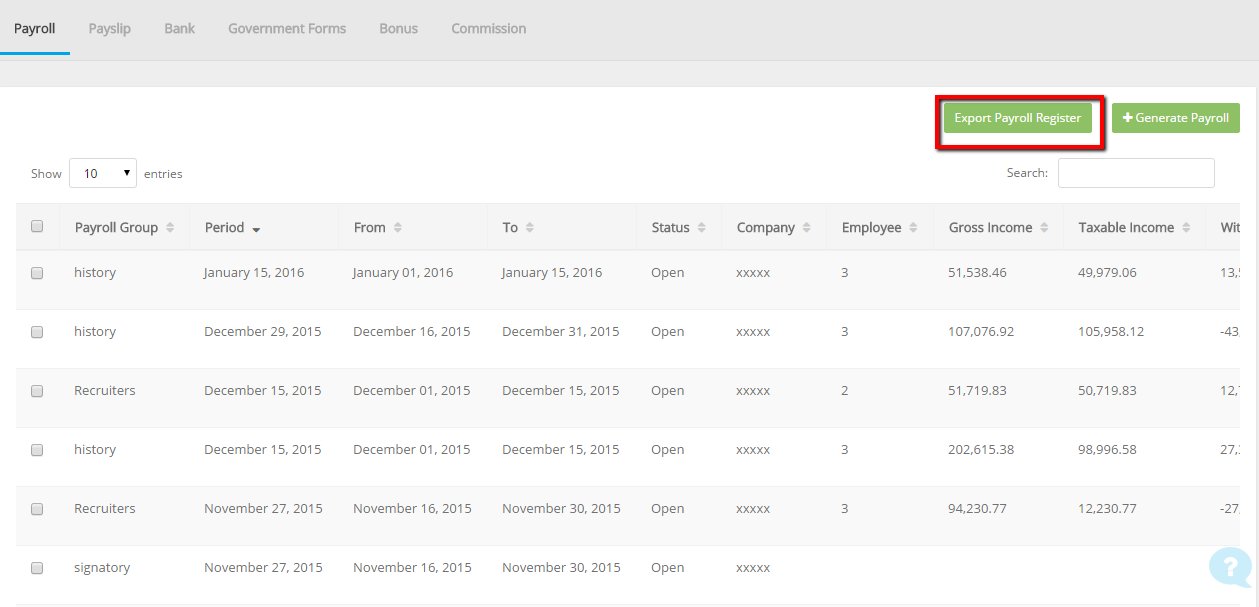The image size is (1259, 607).
Task: Click the signatory payroll group cell
Action: (x=102, y=568)
